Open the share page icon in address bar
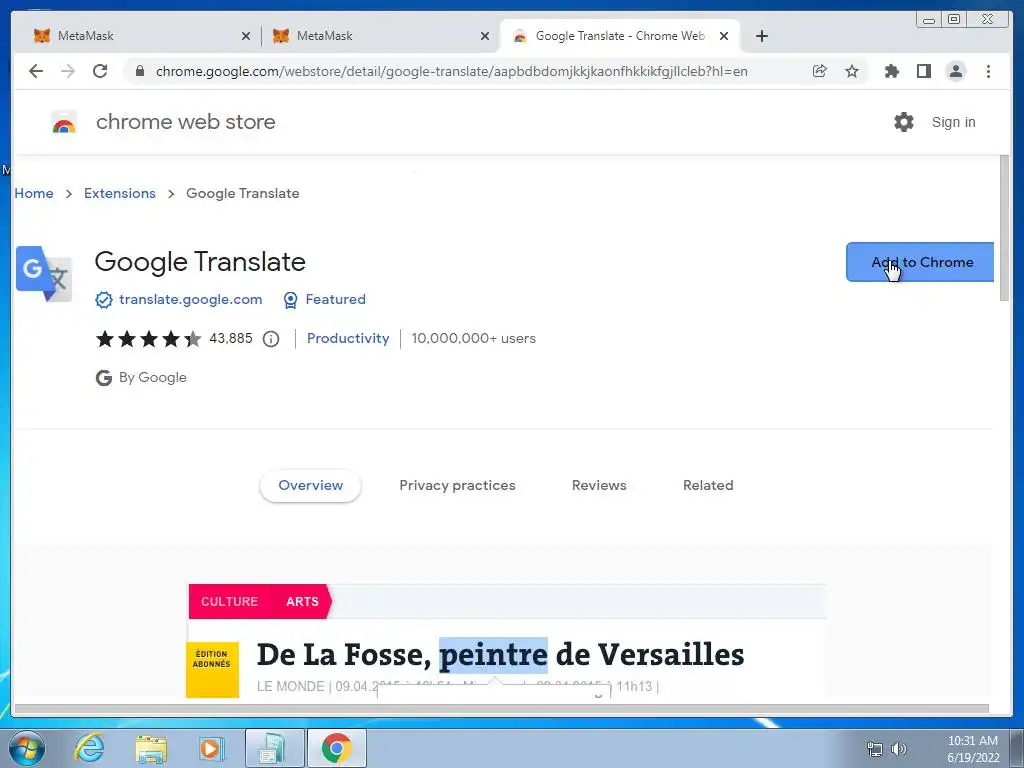Viewport: 1024px width, 768px height. tap(820, 71)
